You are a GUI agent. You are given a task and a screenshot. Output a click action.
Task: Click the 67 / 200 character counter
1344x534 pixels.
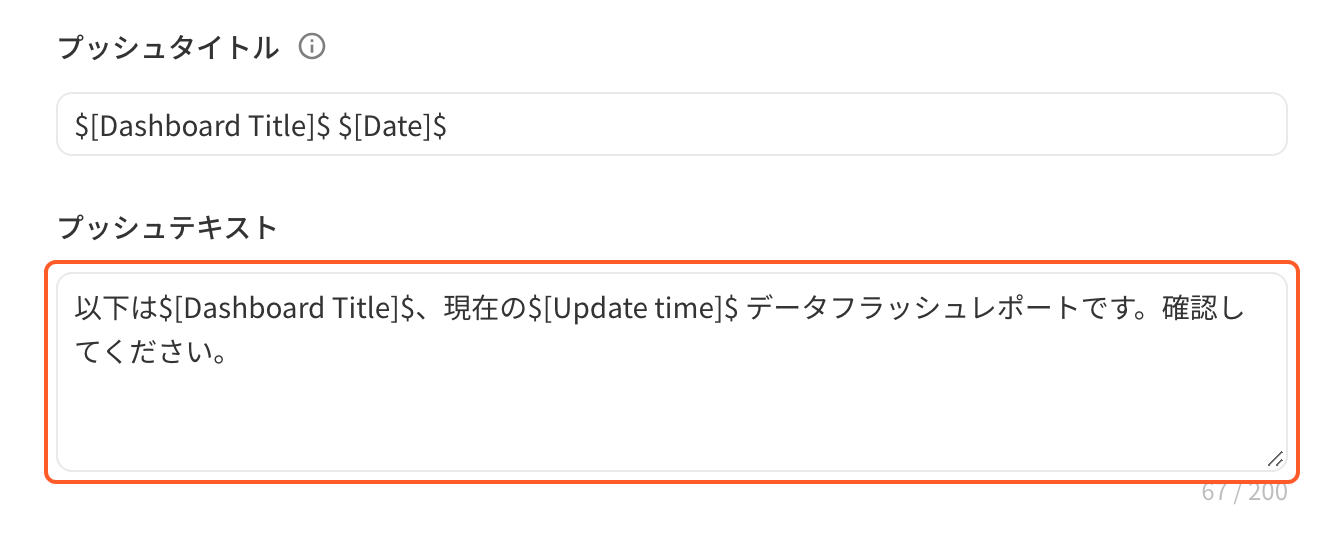1244,492
